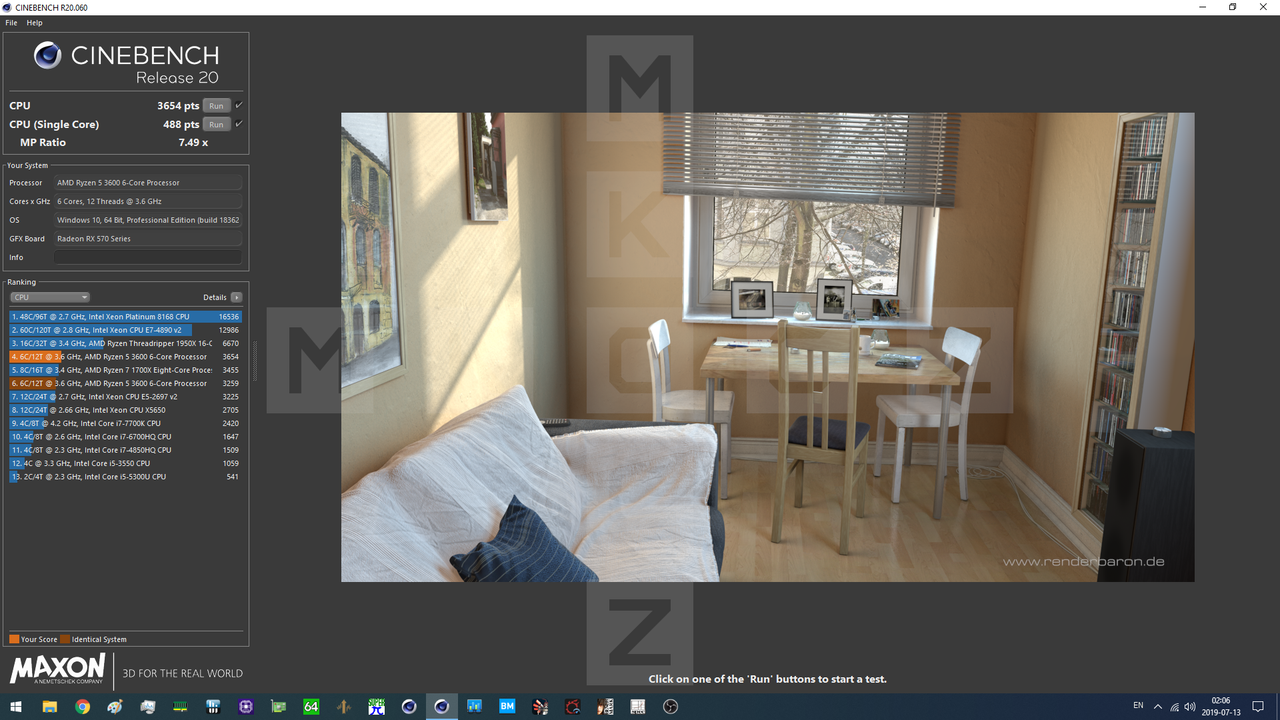Click the OS field showing Windows 10
The image size is (1280, 720).
(148, 220)
